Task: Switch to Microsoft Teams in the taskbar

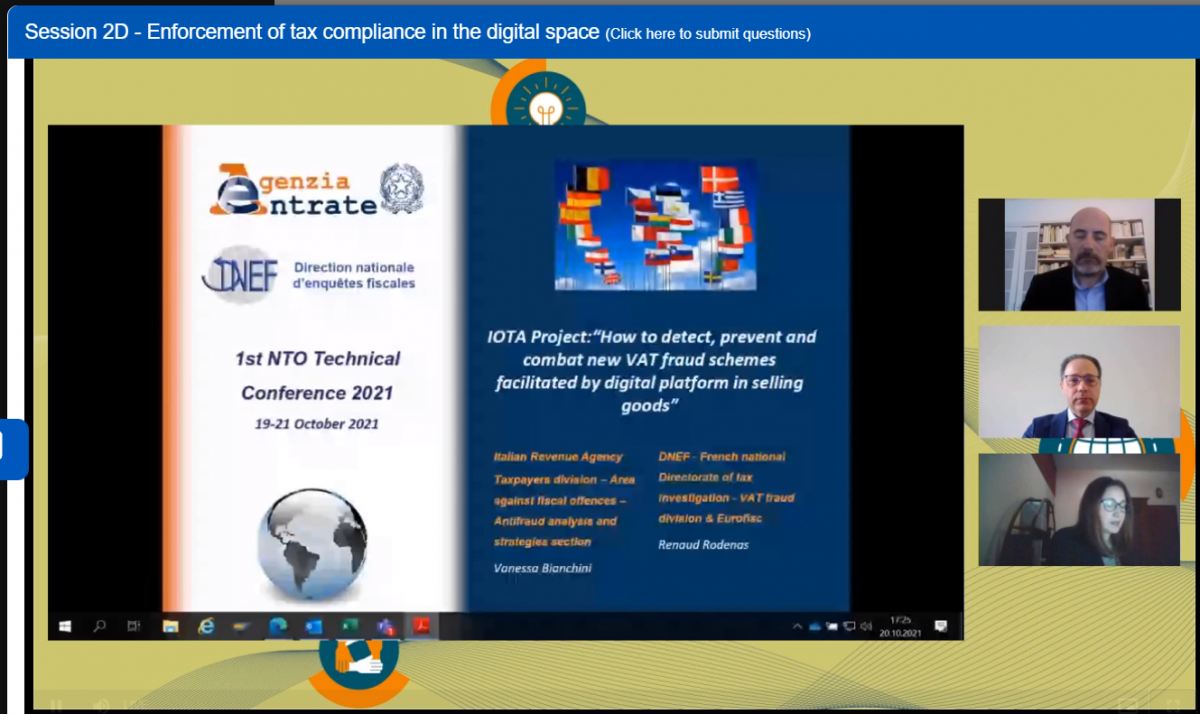Action: [384, 626]
